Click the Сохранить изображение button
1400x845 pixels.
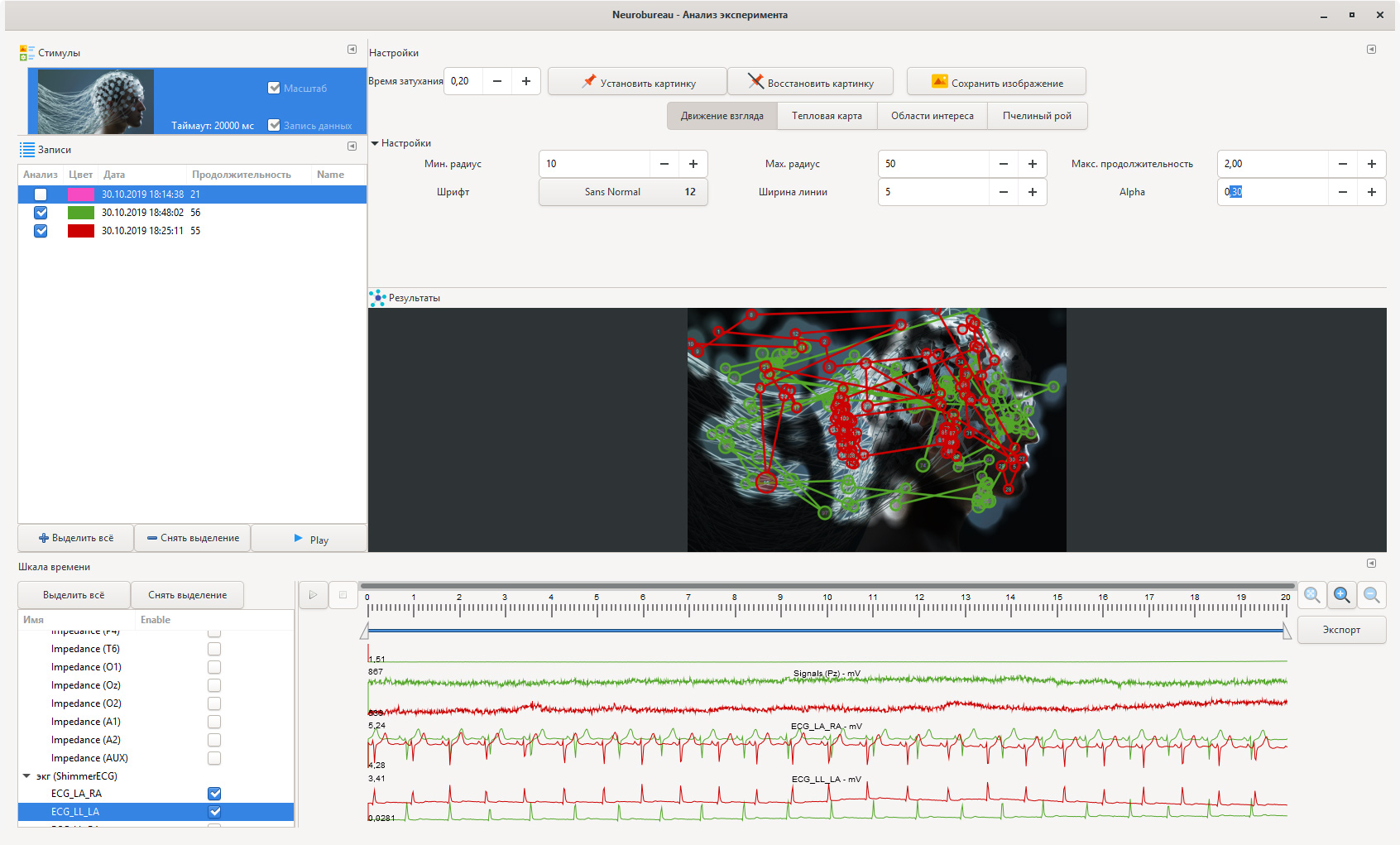tap(996, 82)
